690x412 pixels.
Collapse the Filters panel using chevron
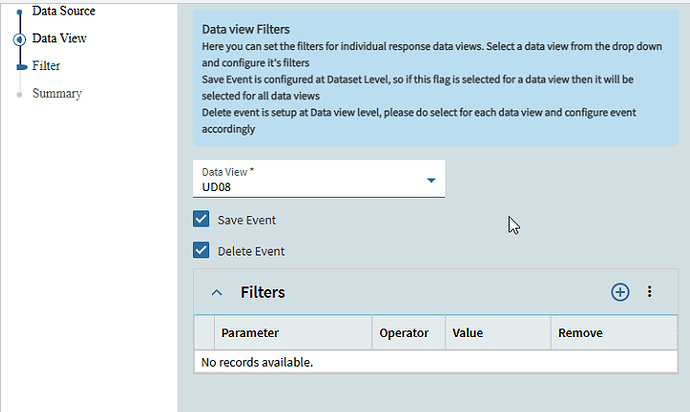216,292
